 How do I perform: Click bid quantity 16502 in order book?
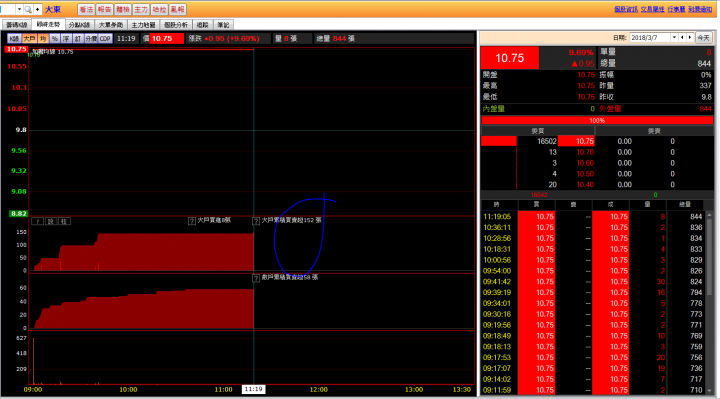[x=546, y=141]
